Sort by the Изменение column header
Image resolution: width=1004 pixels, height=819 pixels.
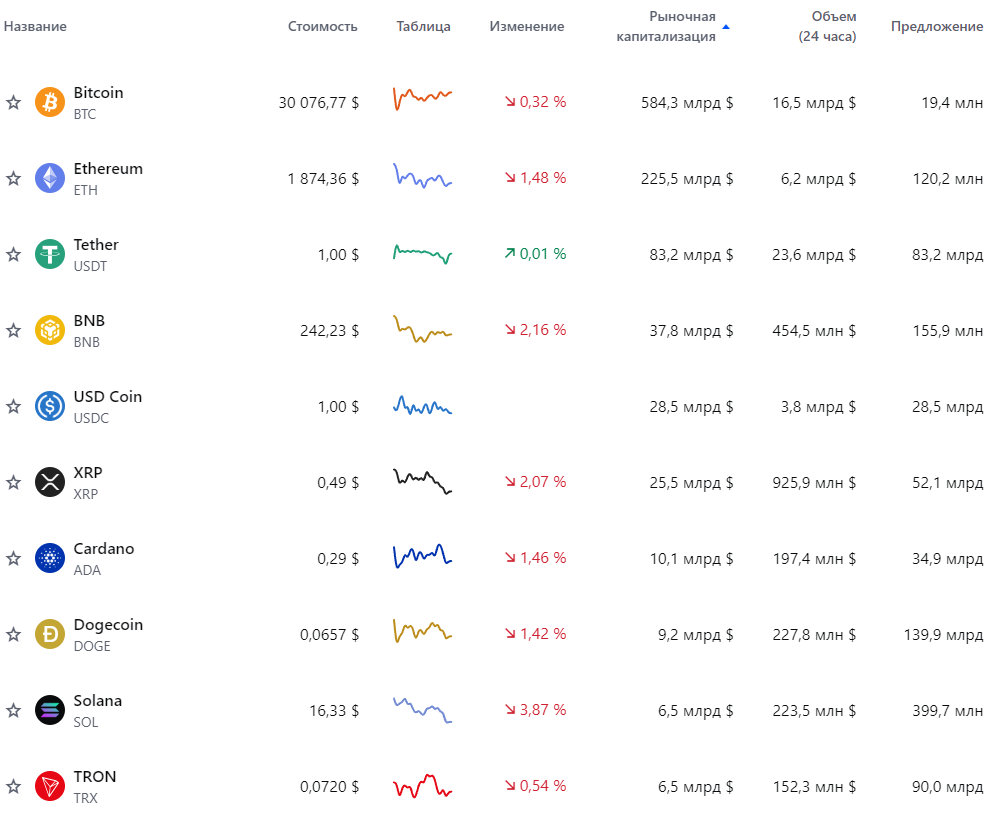[526, 27]
